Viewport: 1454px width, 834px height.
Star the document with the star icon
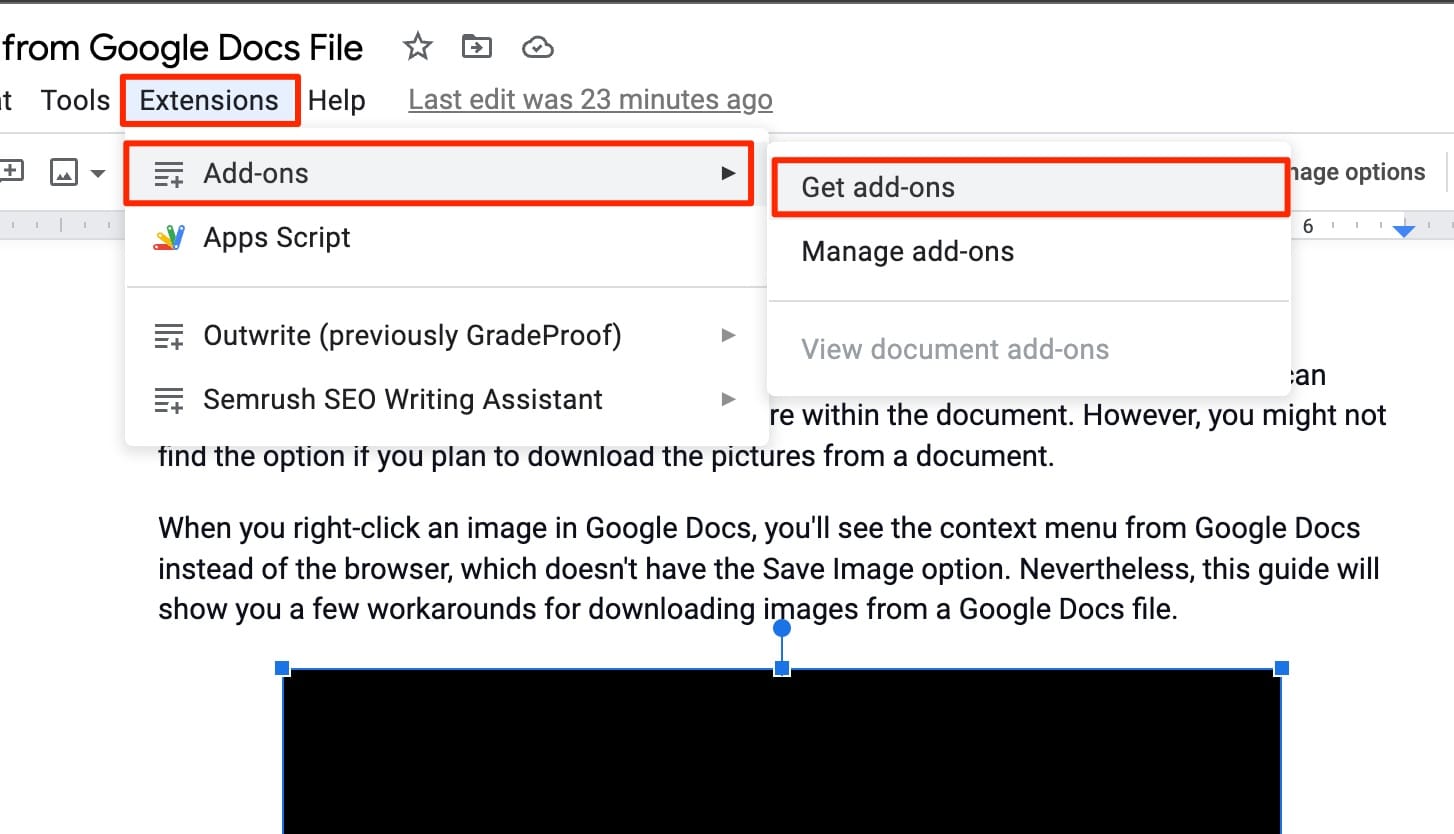pyautogui.click(x=417, y=47)
